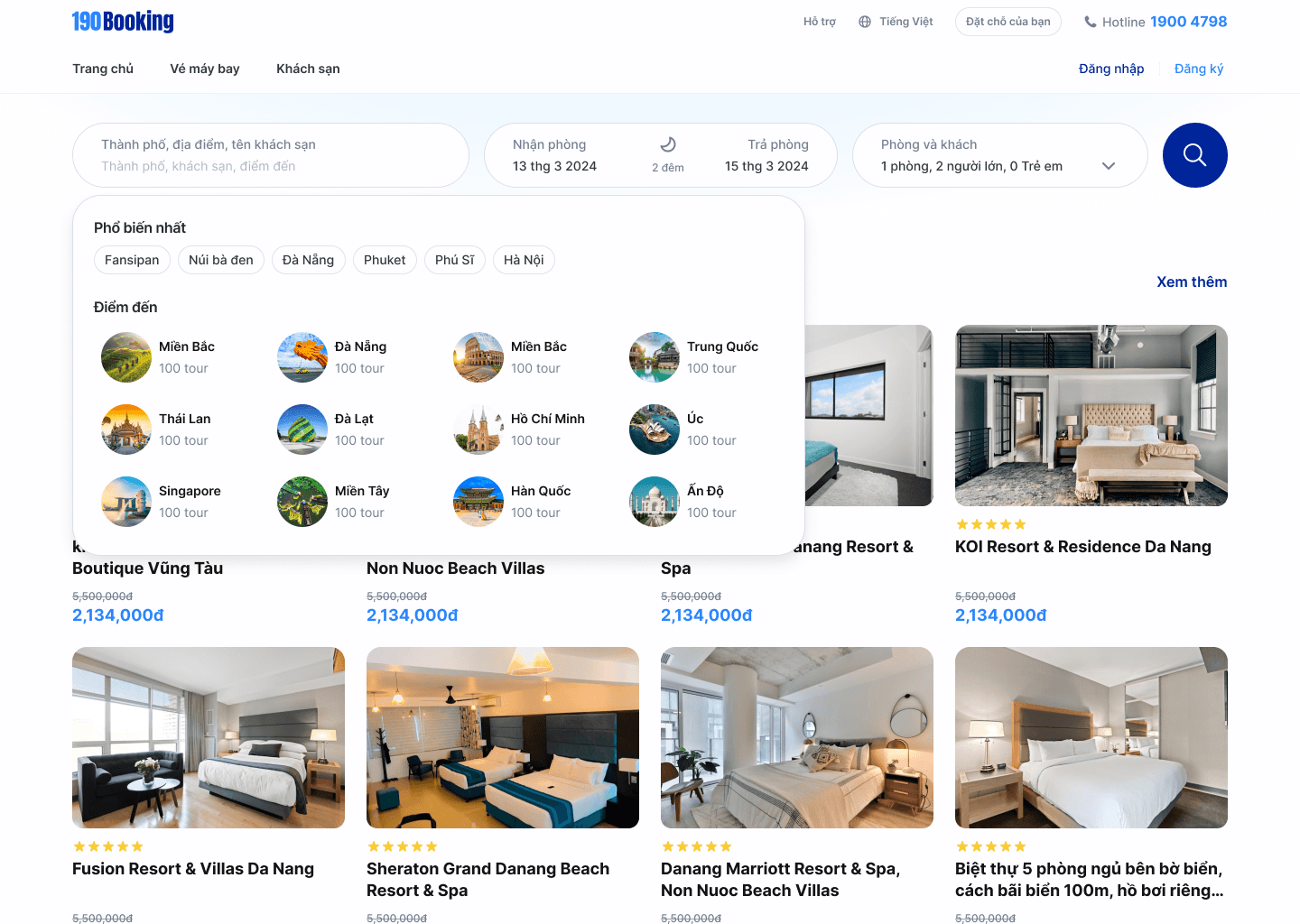The width and height of the screenshot is (1300, 924).
Task: Open the Vé máy bay menu
Action: 205,69
